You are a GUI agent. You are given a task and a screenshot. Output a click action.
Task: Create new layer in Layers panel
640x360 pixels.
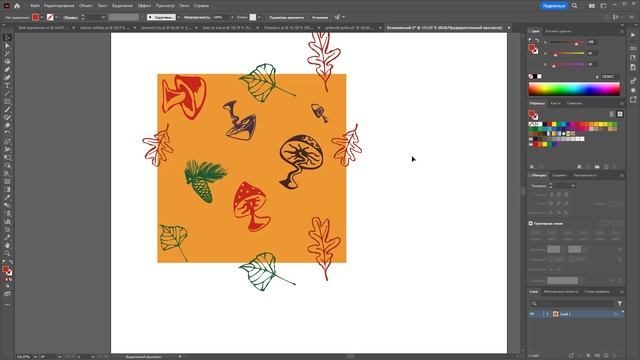606,356
